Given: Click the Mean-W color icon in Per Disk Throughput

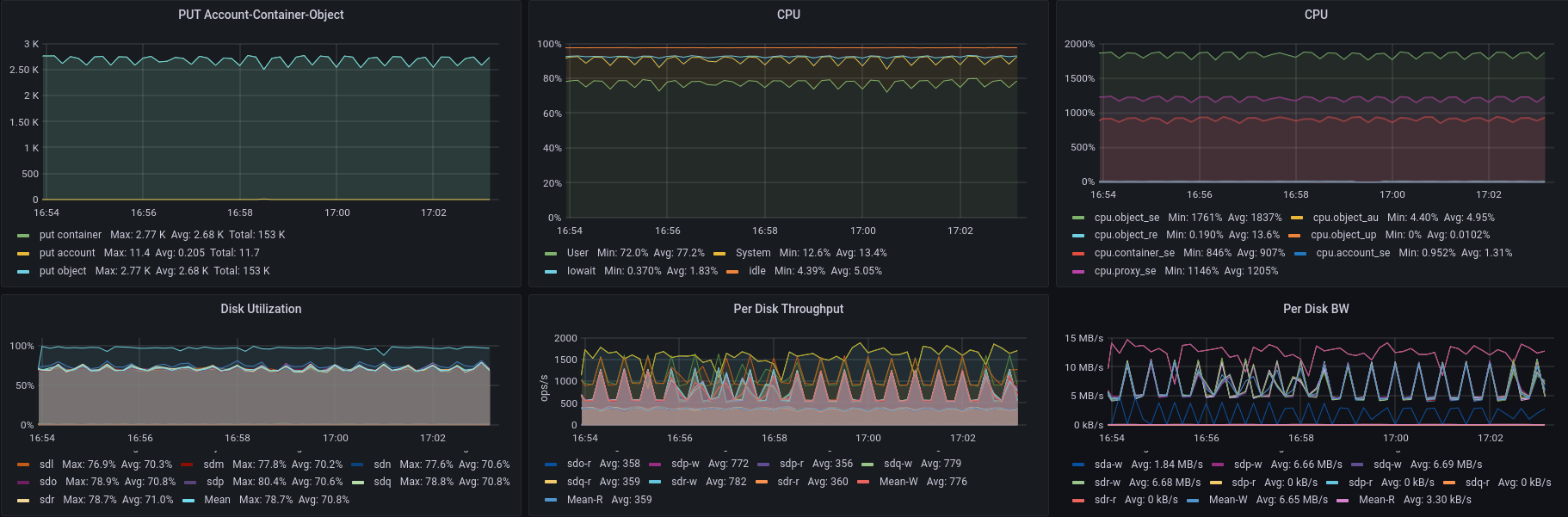Looking at the screenshot, I should 863,483.
